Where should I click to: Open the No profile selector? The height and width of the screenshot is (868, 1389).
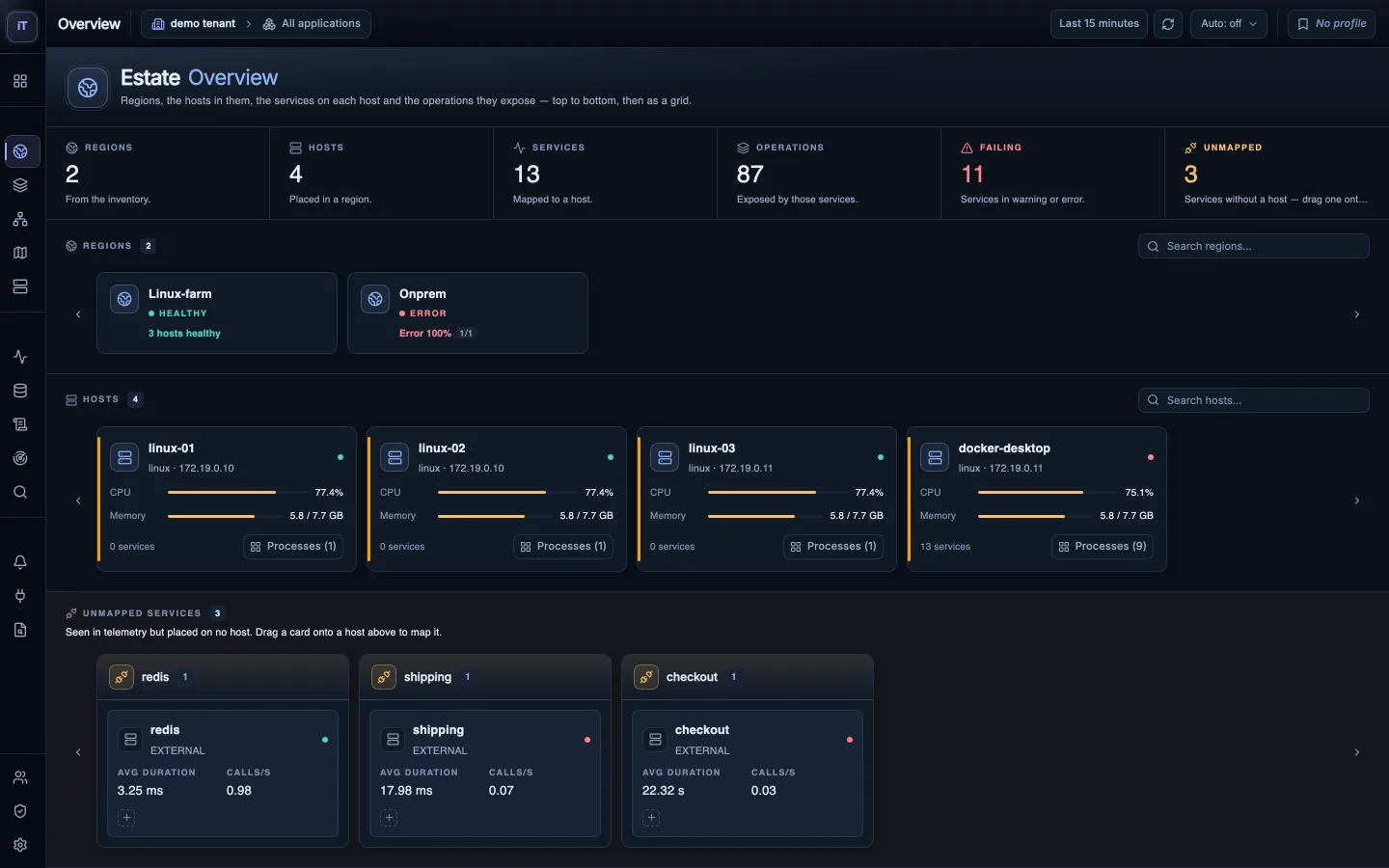(1331, 24)
